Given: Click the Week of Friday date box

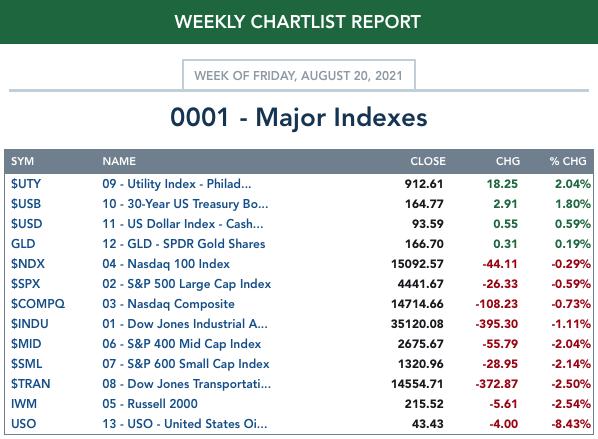Looking at the screenshot, I should [299, 75].
